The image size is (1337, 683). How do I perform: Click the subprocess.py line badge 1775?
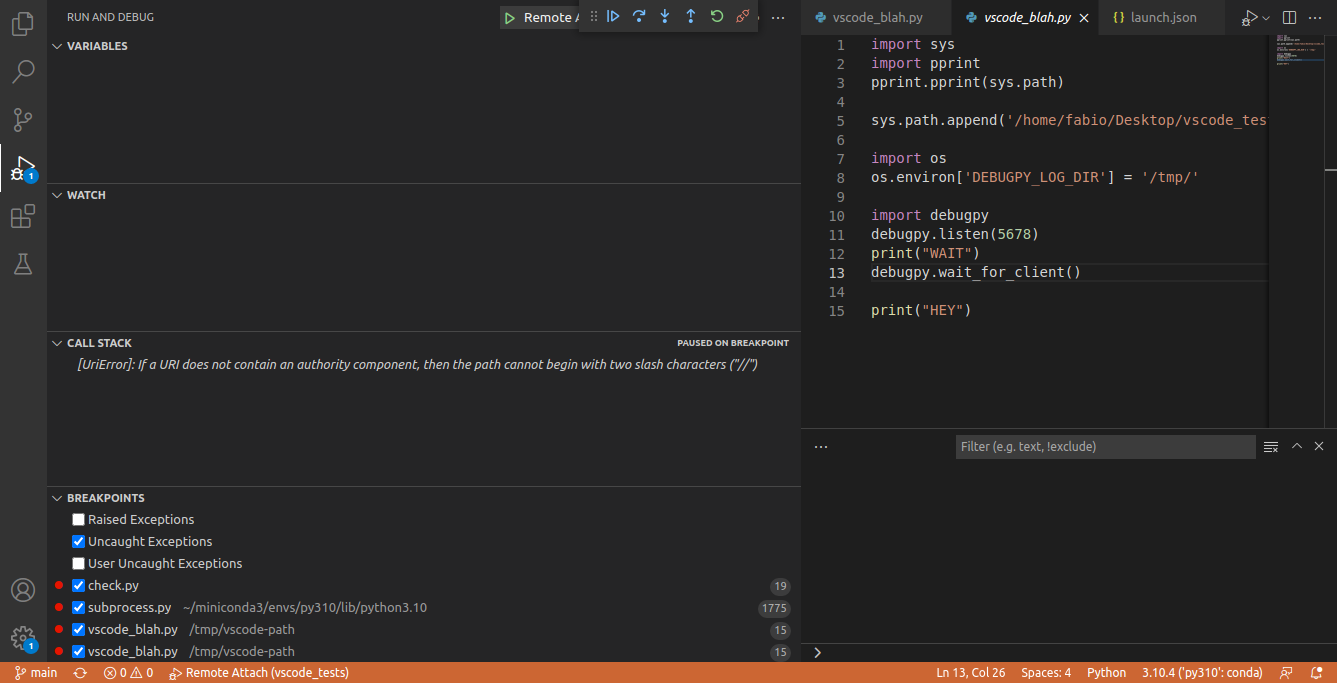pos(775,609)
